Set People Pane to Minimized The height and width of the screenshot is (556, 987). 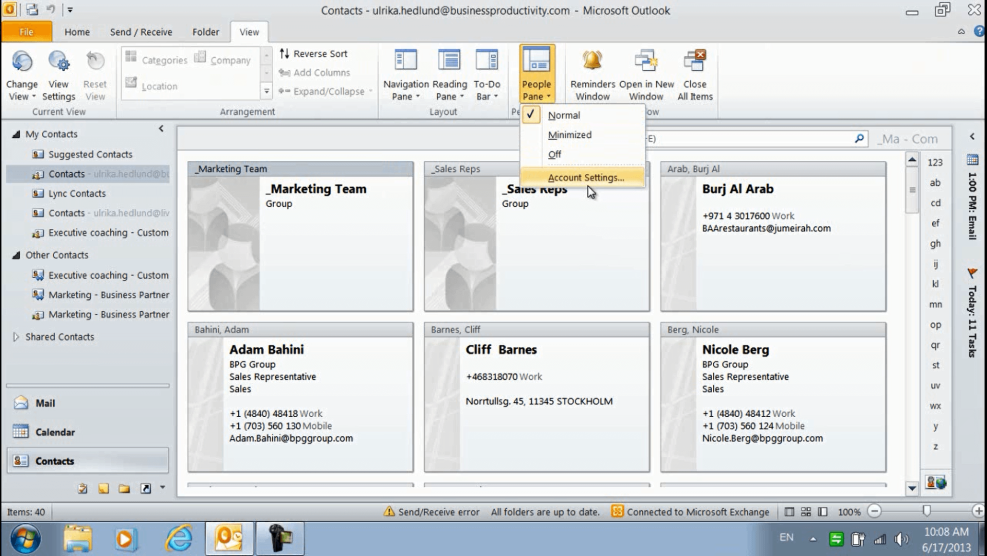point(569,135)
